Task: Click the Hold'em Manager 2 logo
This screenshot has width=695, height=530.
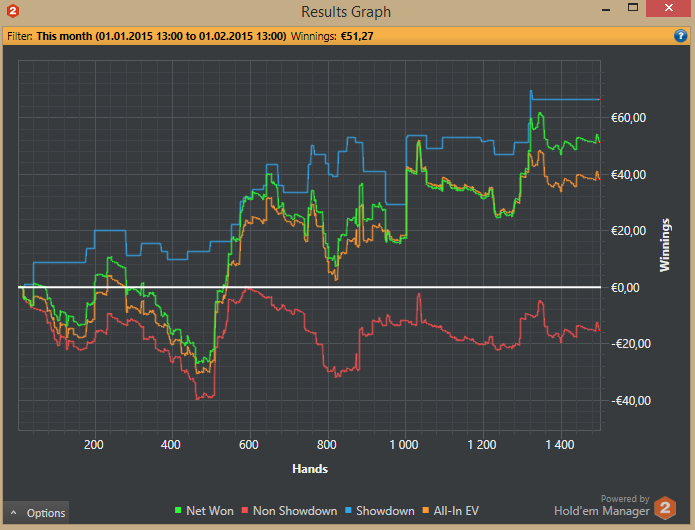Action: [665, 508]
